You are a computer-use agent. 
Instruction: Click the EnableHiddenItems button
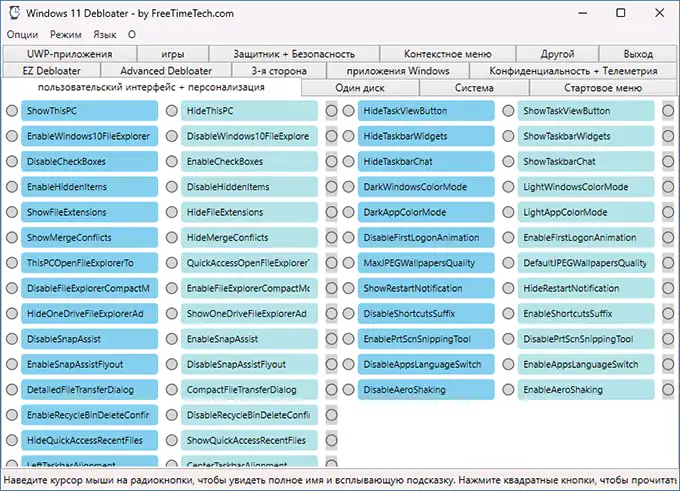(x=89, y=187)
